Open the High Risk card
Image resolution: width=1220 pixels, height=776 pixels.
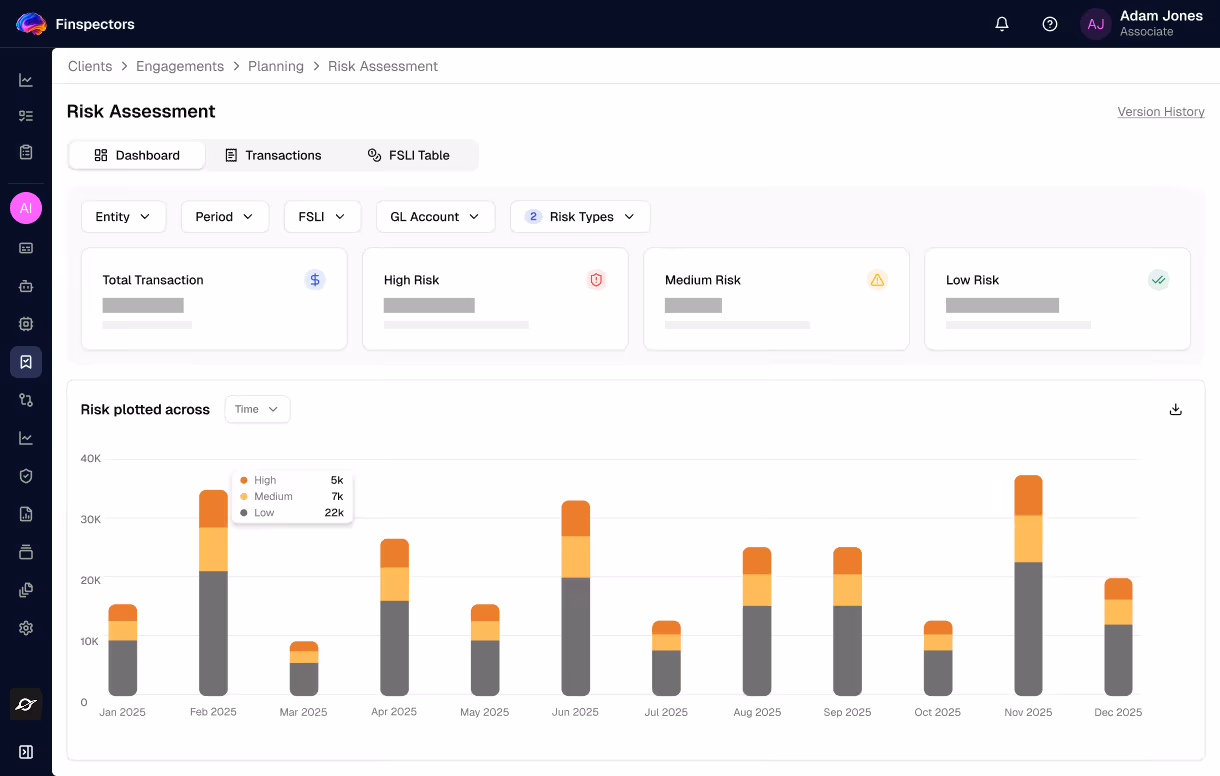tap(495, 299)
